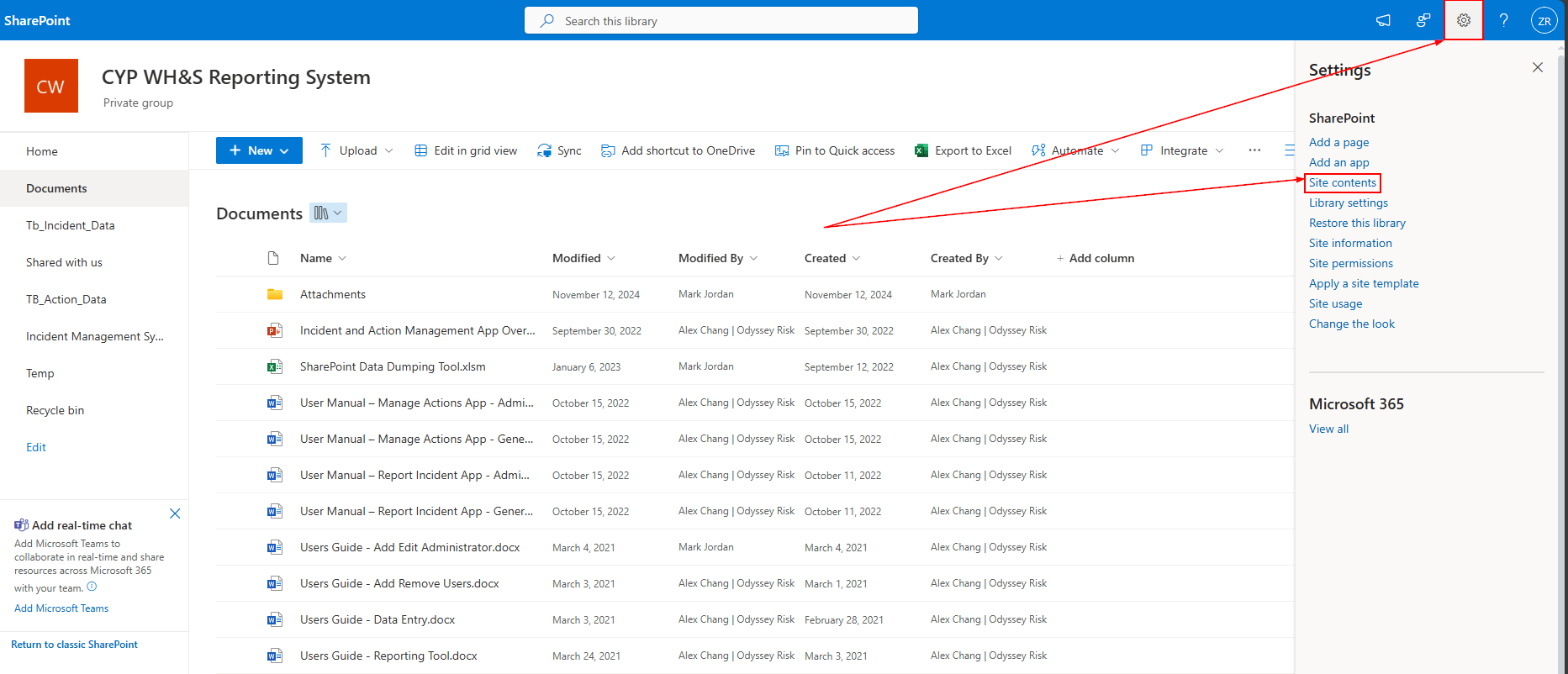This screenshot has width=1568, height=674.
Task: Click Word icon for Users Guide - Data Entry.docx
Action: [274, 619]
